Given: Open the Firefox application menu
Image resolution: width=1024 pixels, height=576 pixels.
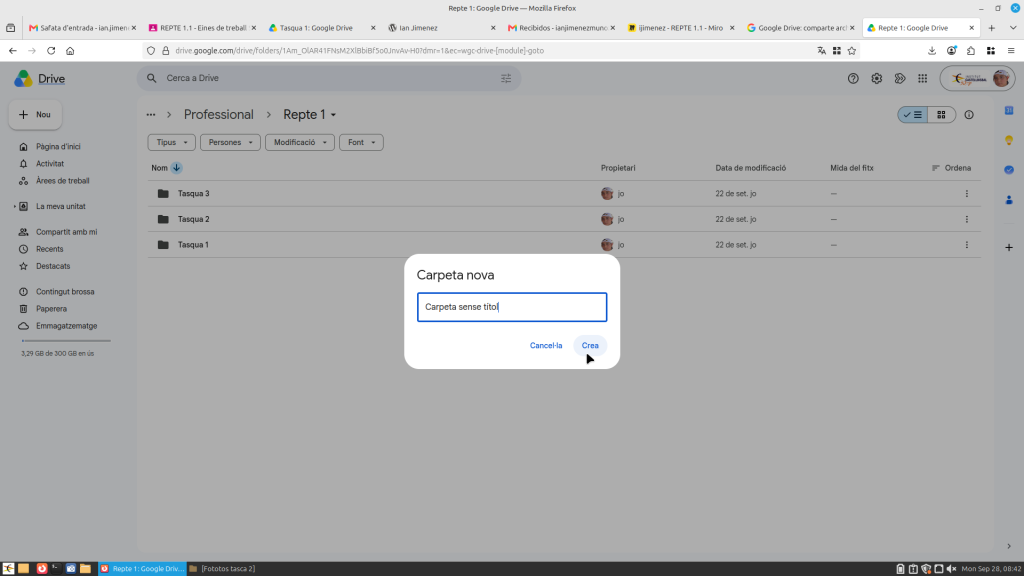Looking at the screenshot, I should click(x=1011, y=51).
